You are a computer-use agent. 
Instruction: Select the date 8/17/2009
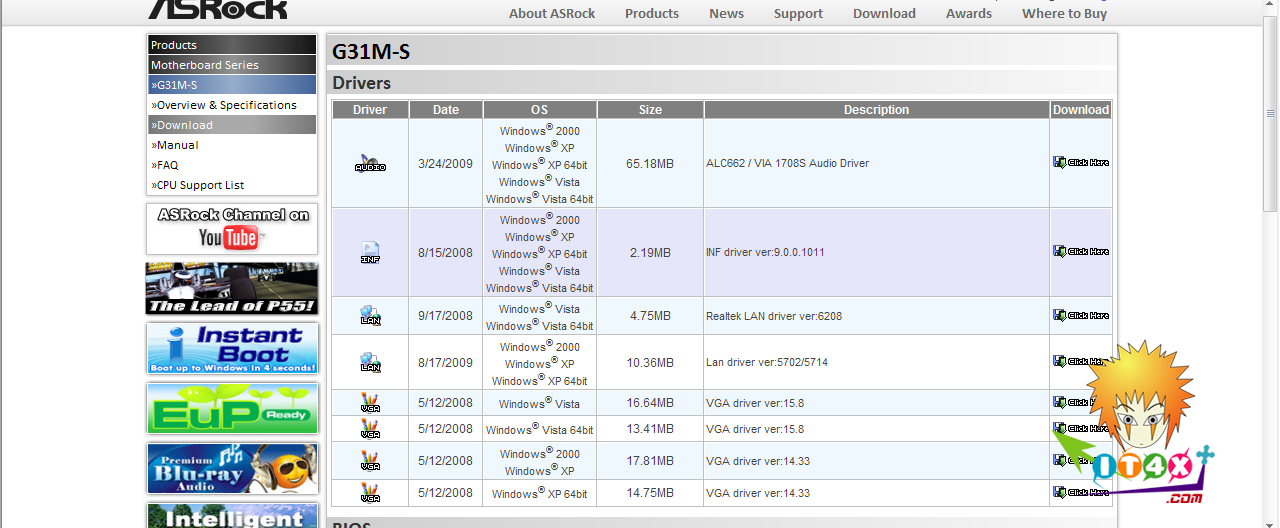446,362
